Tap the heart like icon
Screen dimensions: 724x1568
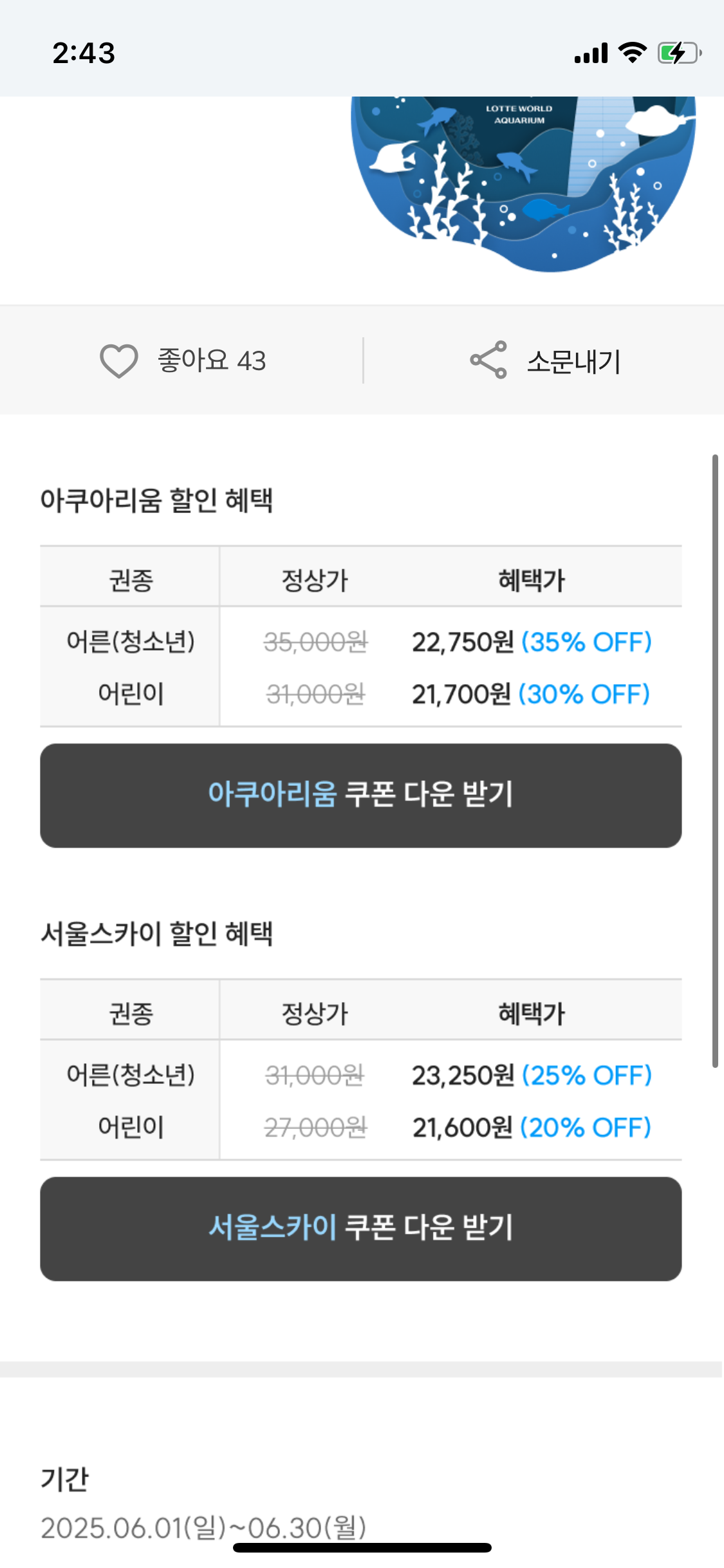119,360
